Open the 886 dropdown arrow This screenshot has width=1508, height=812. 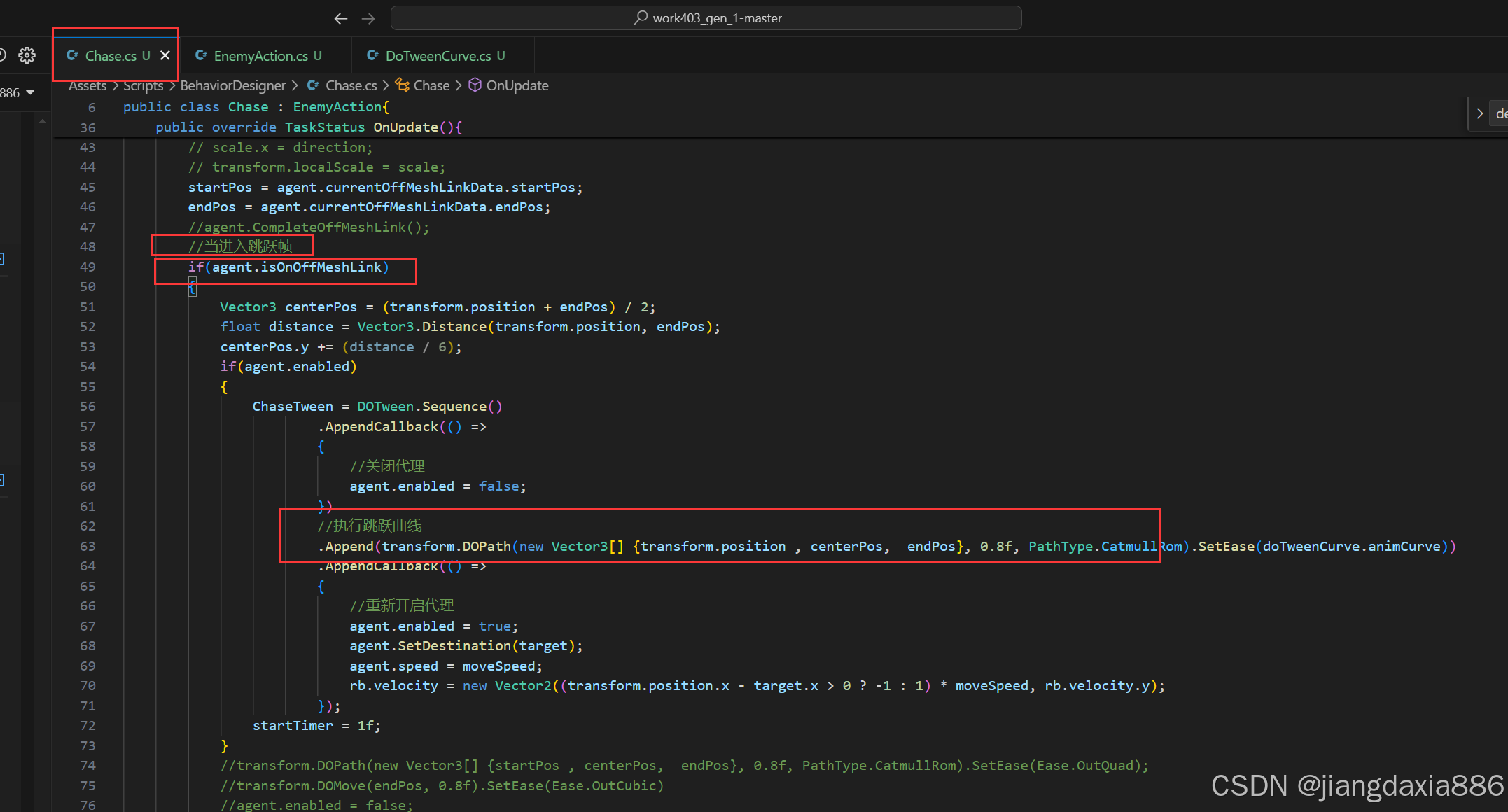coord(30,92)
